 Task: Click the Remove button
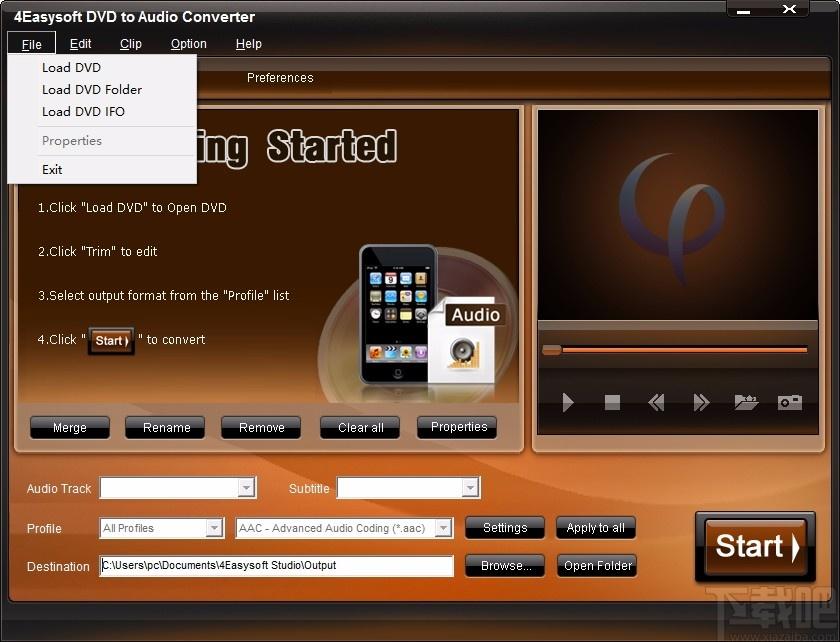[261, 428]
